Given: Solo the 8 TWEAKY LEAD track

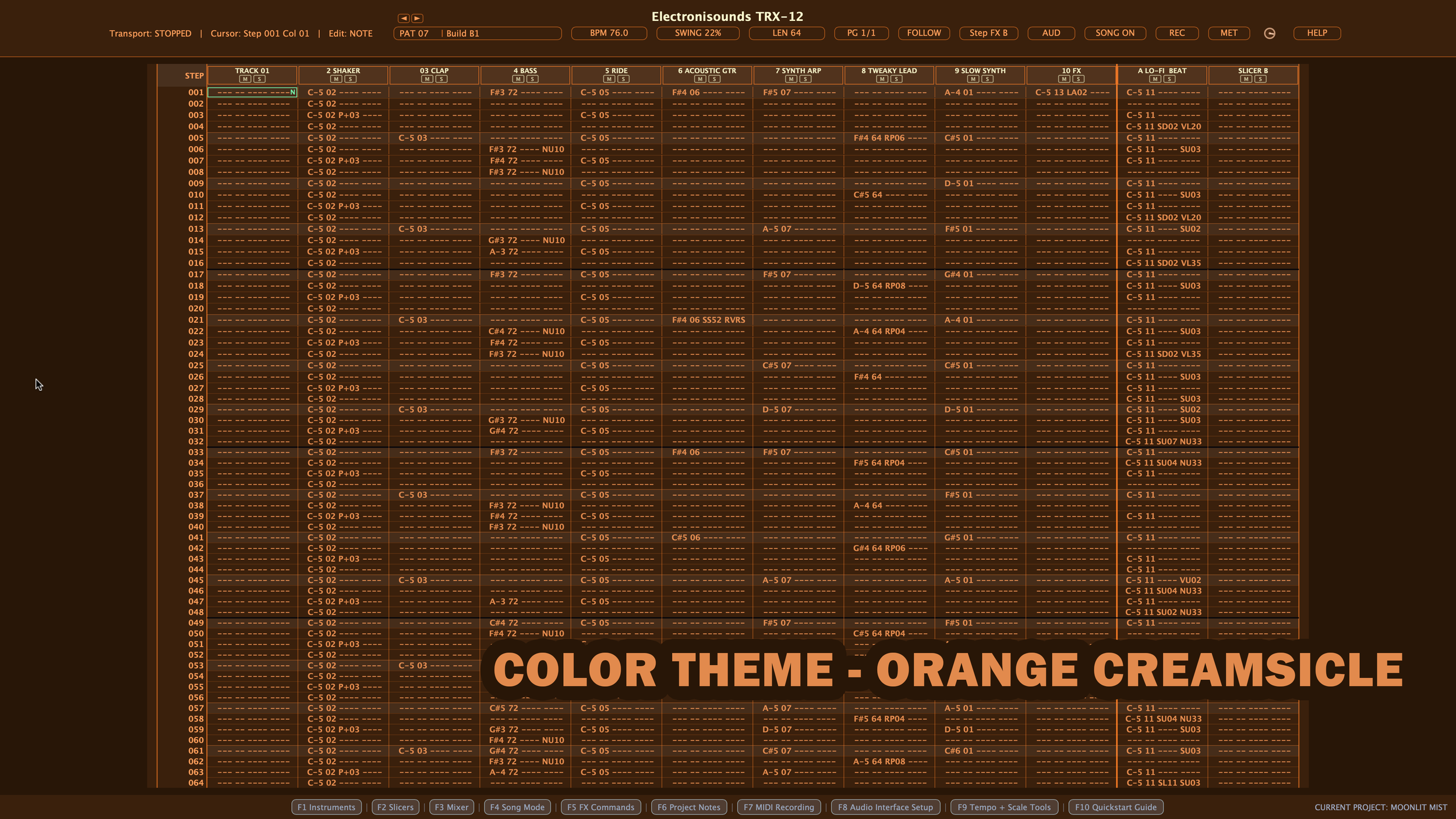Looking at the screenshot, I should point(896,79).
